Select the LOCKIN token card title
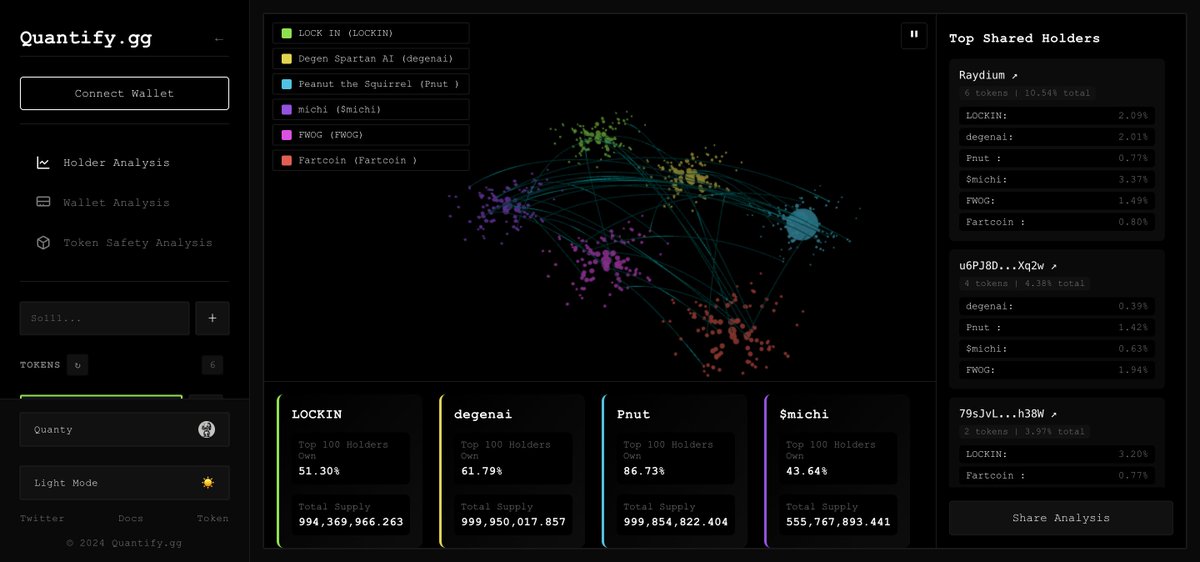 (316, 414)
